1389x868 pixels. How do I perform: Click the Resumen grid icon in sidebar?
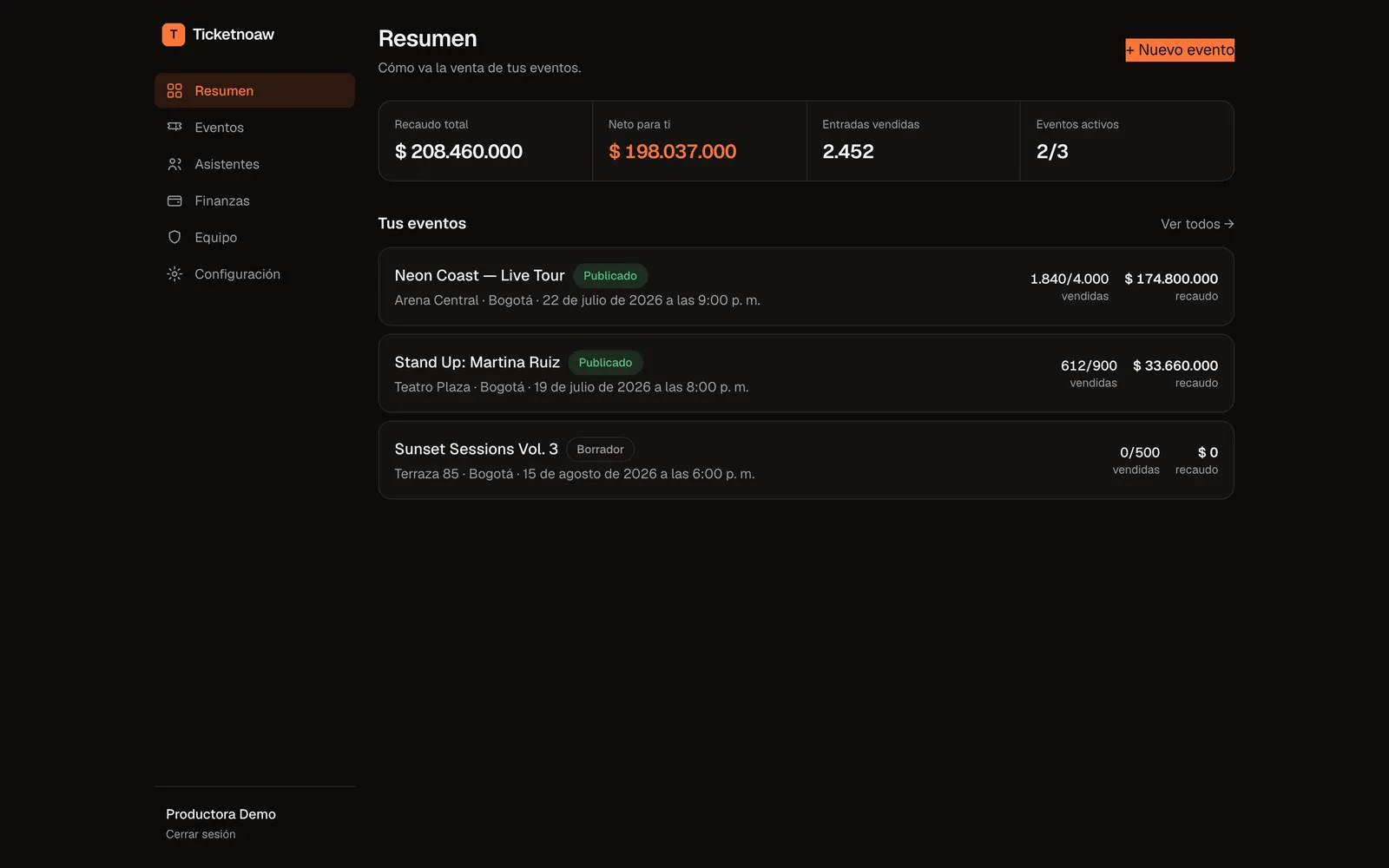(174, 90)
